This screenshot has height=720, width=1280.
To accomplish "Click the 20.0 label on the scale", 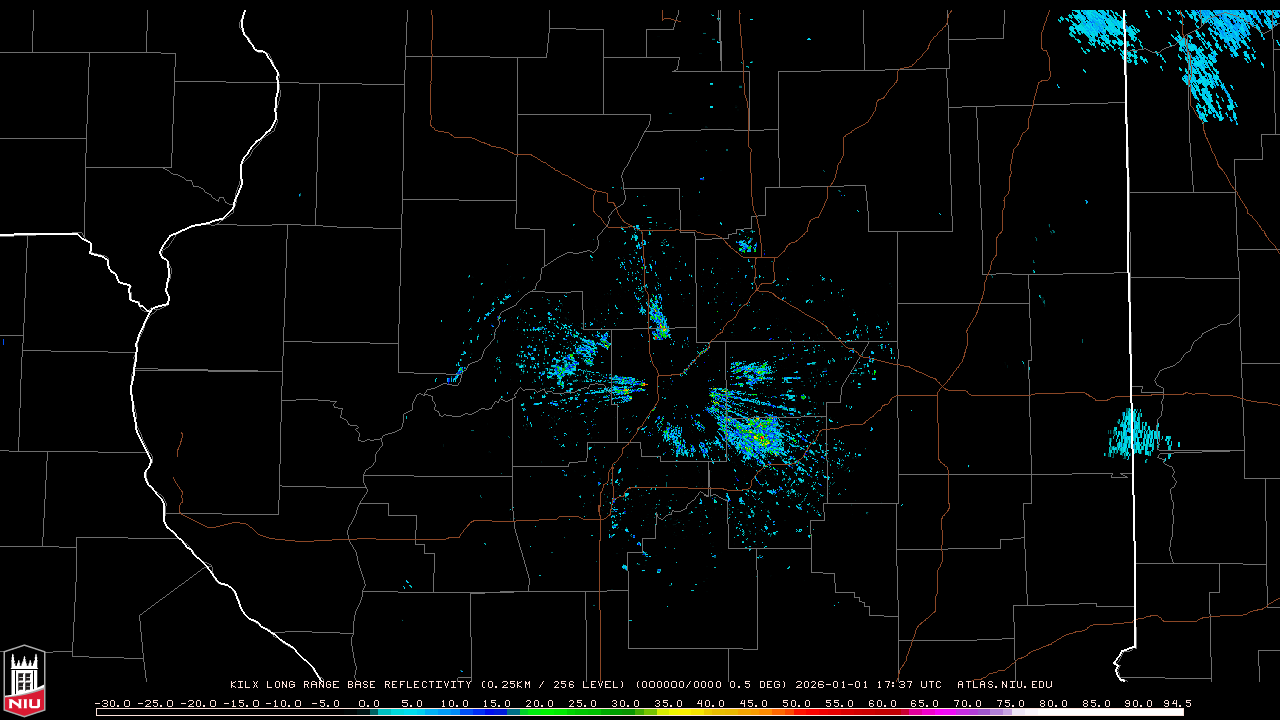I will click(x=540, y=703).
